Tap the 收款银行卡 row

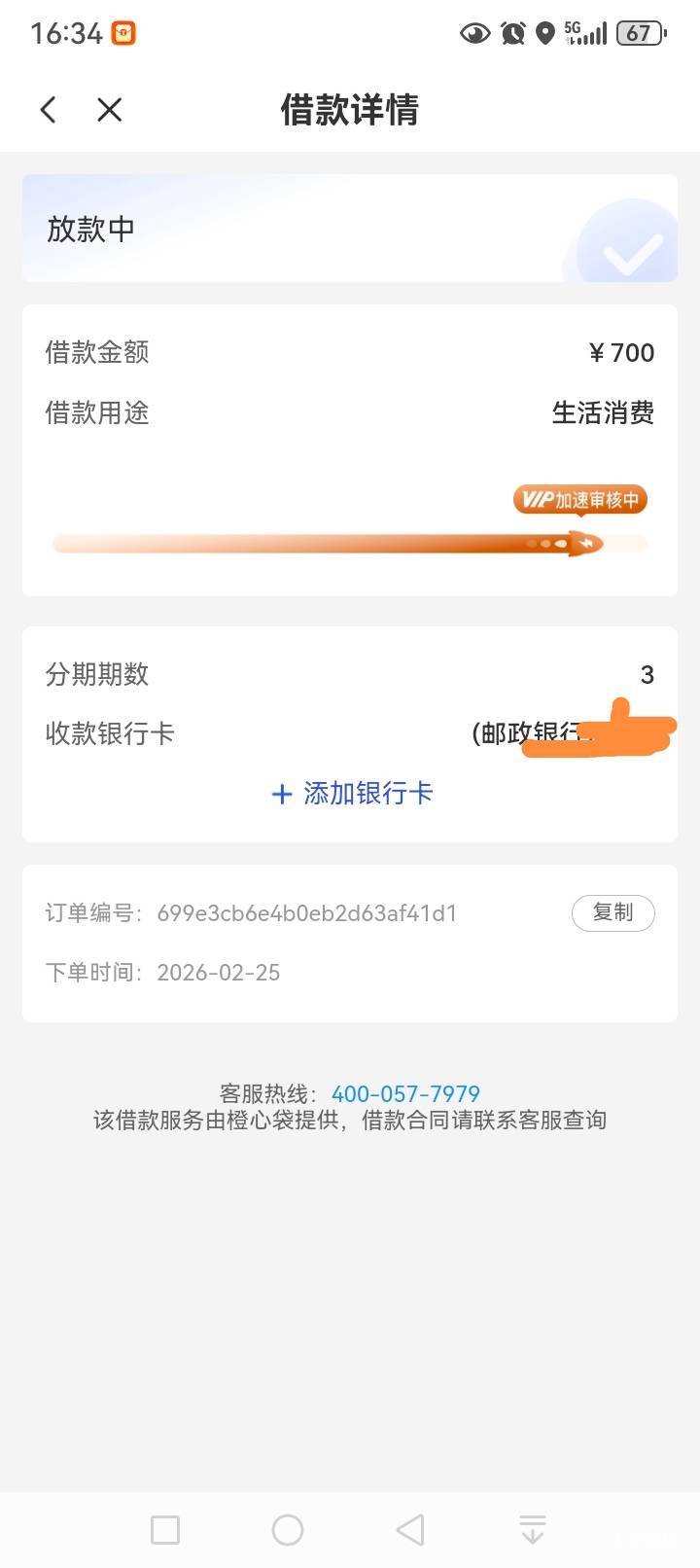(x=350, y=733)
